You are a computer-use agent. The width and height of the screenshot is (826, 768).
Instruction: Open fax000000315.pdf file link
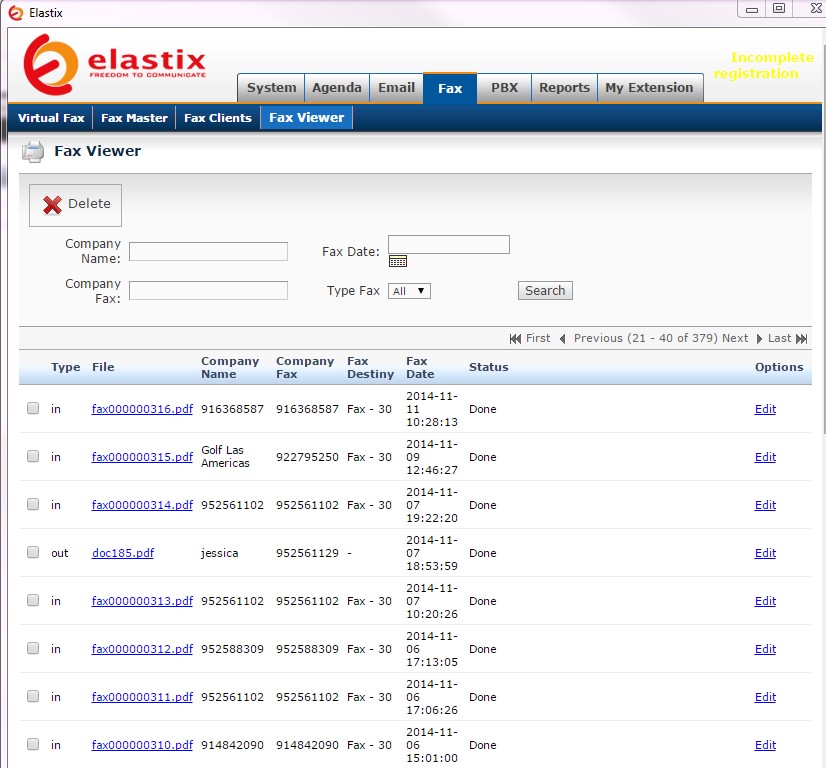(142, 457)
